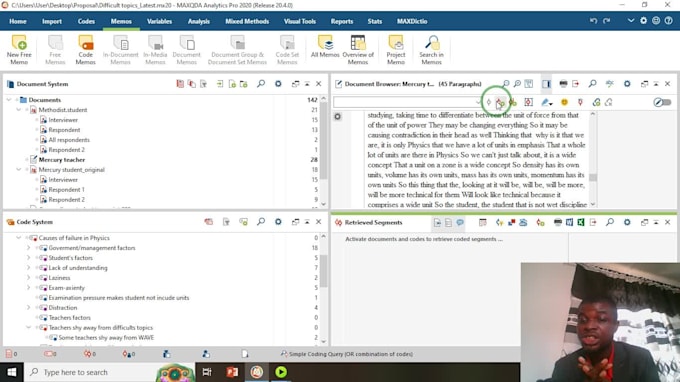The width and height of the screenshot is (680, 382).
Task: Click the paragraph settings gear beside the text
Action: pos(337,116)
